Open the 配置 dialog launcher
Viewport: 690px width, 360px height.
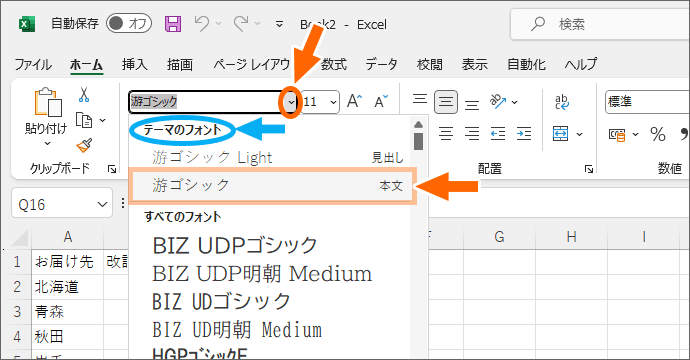(589, 169)
